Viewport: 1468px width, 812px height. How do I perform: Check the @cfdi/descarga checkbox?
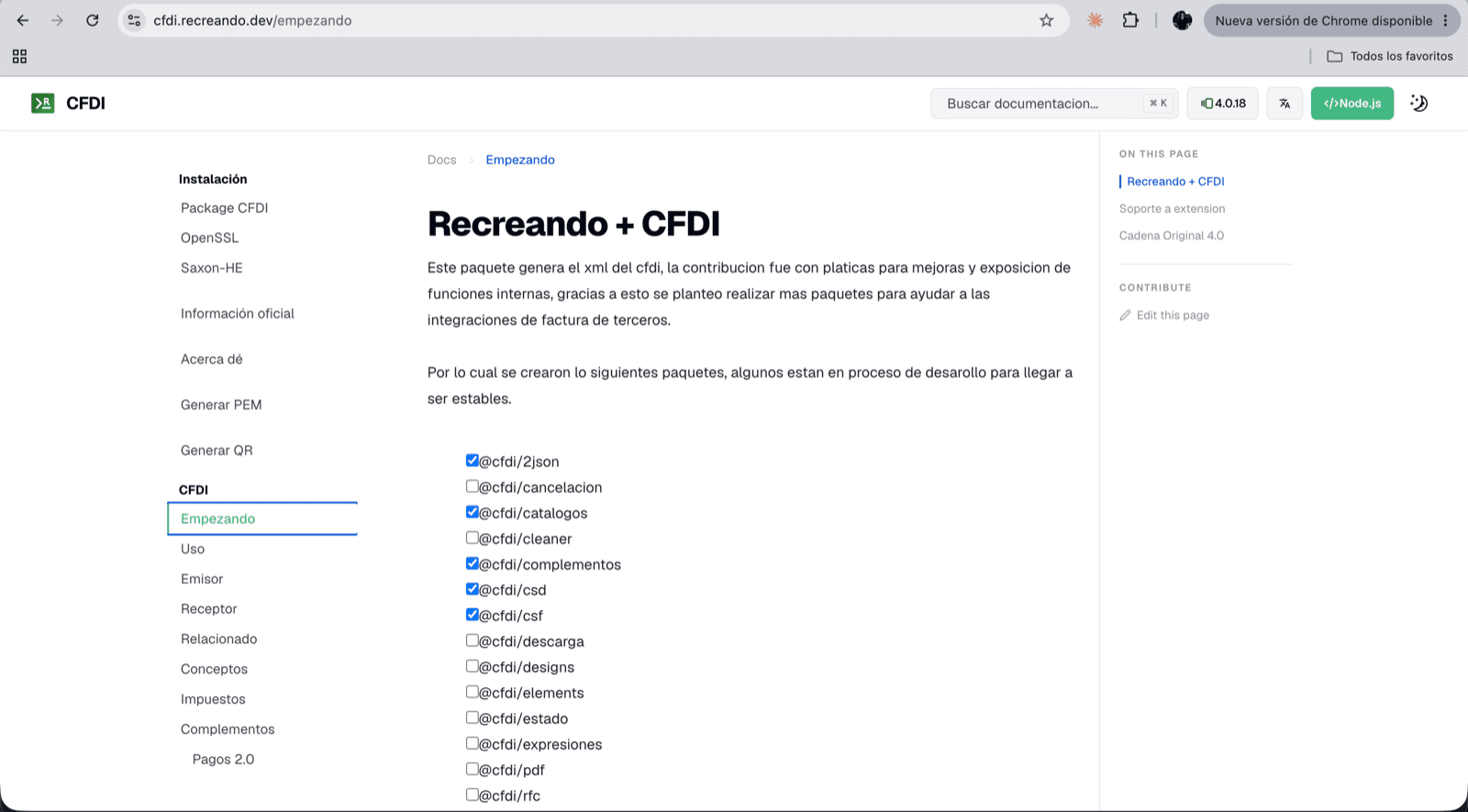[472, 640]
